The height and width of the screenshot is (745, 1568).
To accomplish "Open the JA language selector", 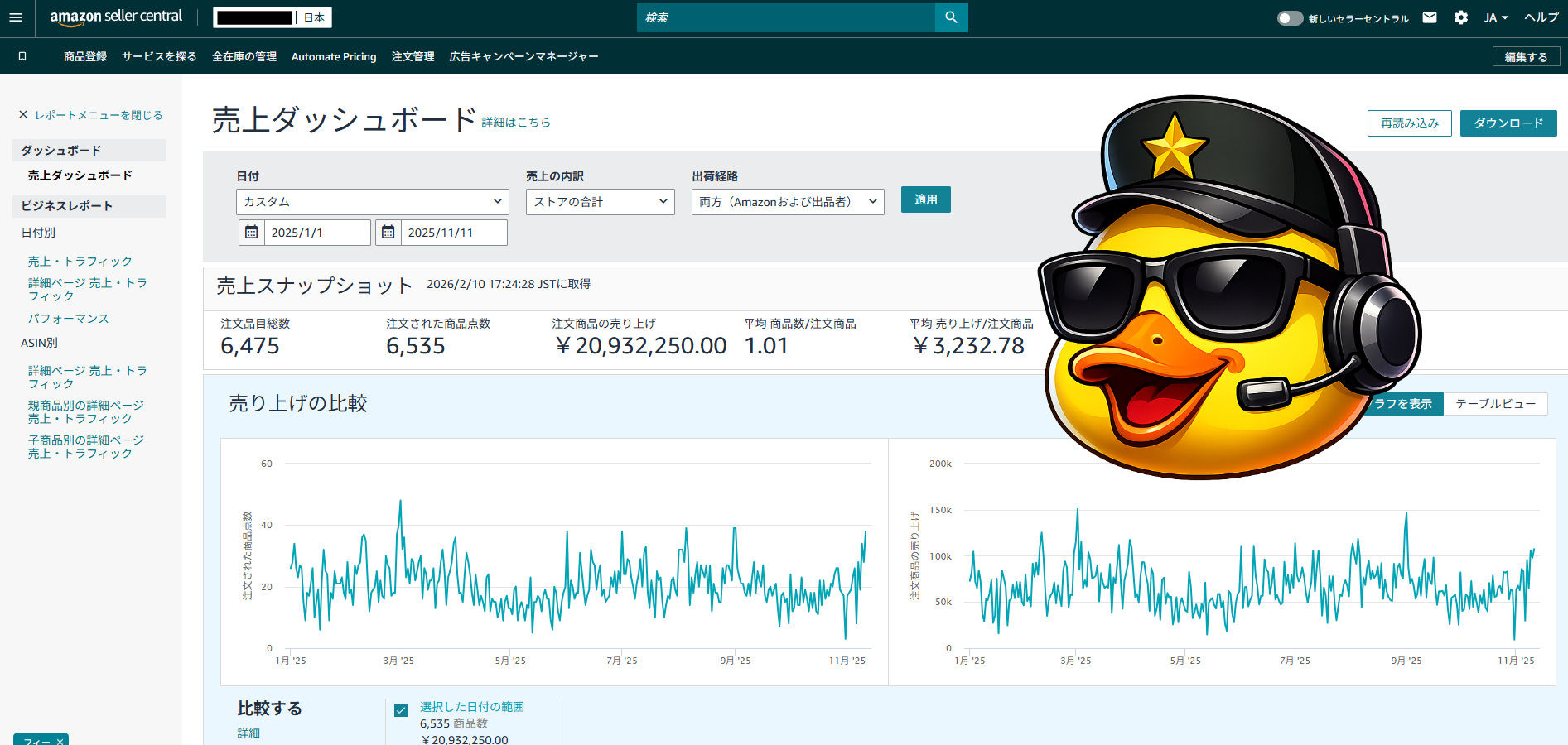I will [1495, 17].
